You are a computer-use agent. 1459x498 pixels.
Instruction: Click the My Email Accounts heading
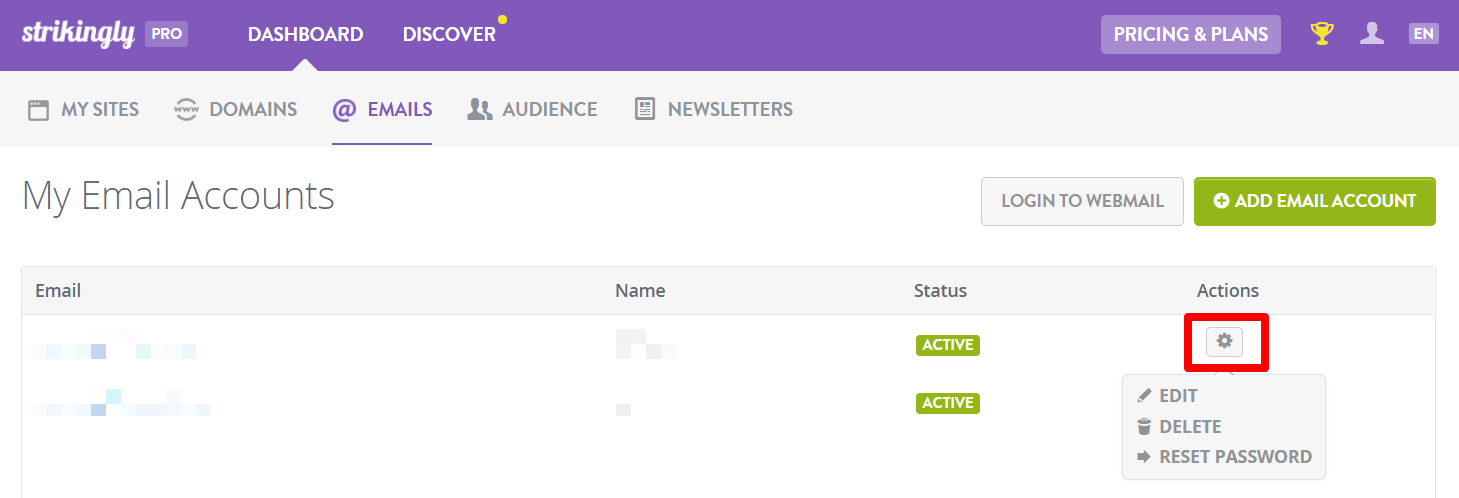pos(178,197)
